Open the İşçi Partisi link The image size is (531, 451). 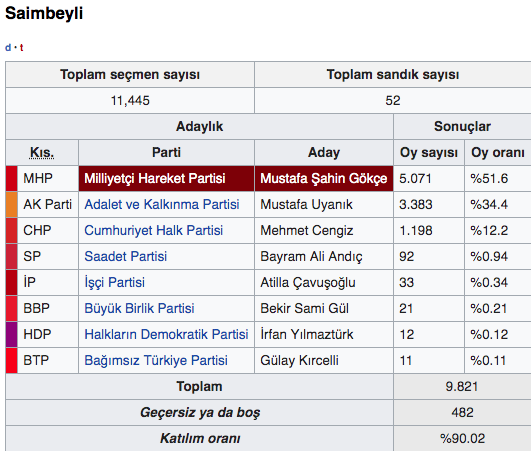pos(114,282)
